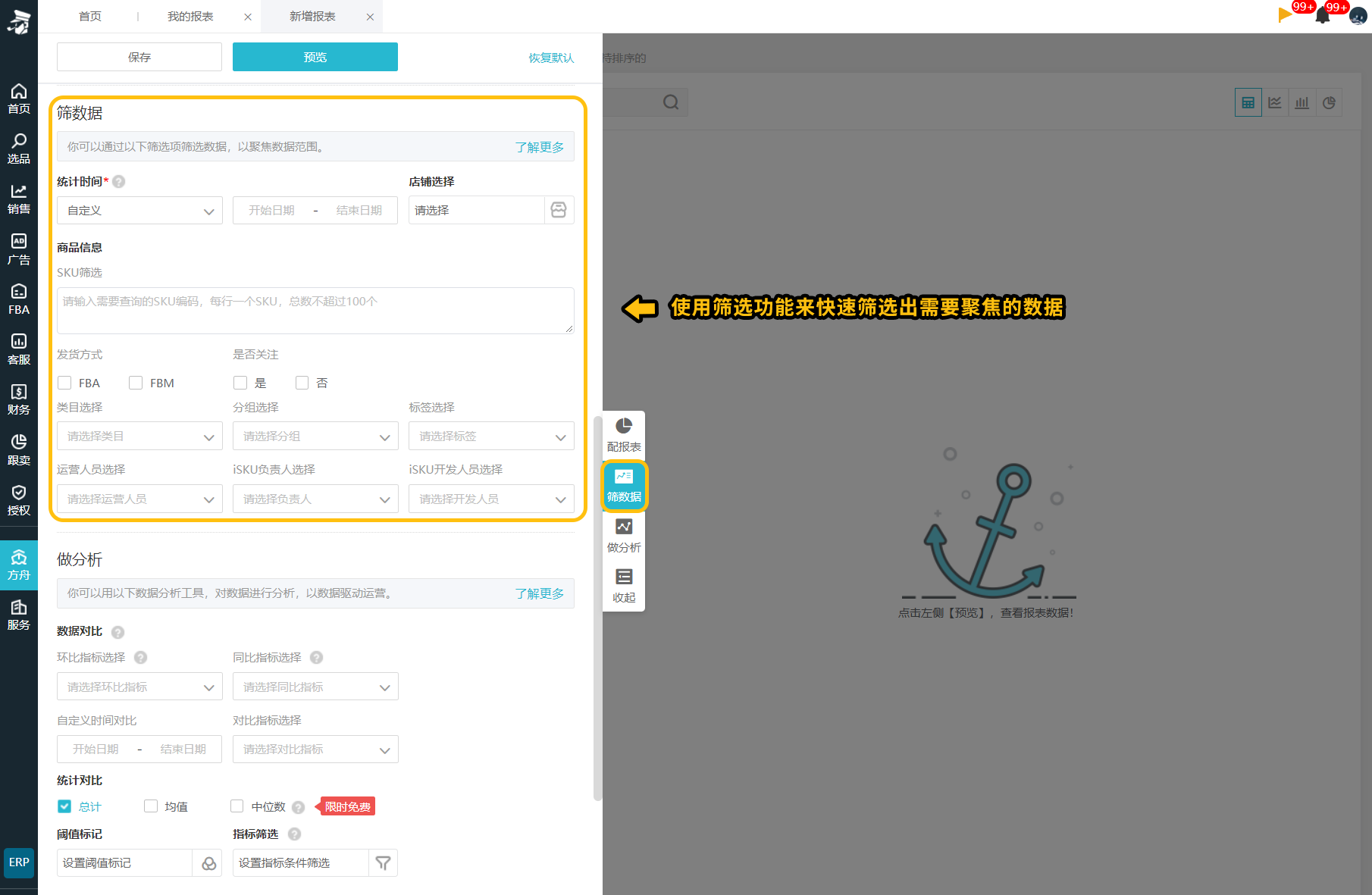Open the notification bell icon

coord(1323,15)
